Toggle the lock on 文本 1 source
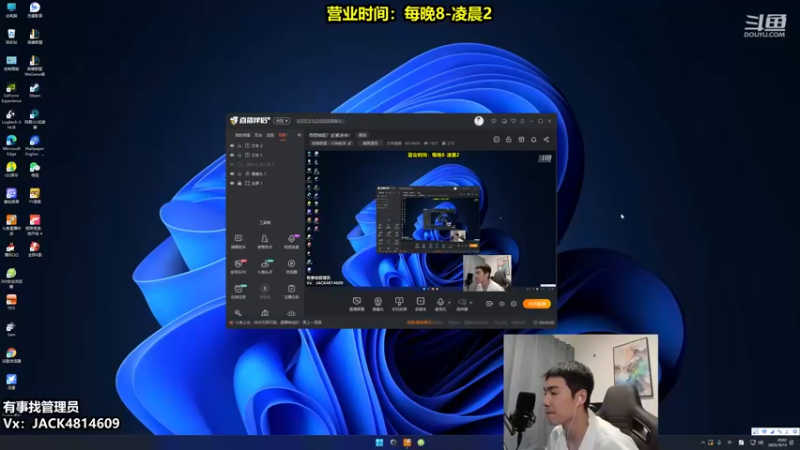The width and height of the screenshot is (800, 450). coord(239,155)
